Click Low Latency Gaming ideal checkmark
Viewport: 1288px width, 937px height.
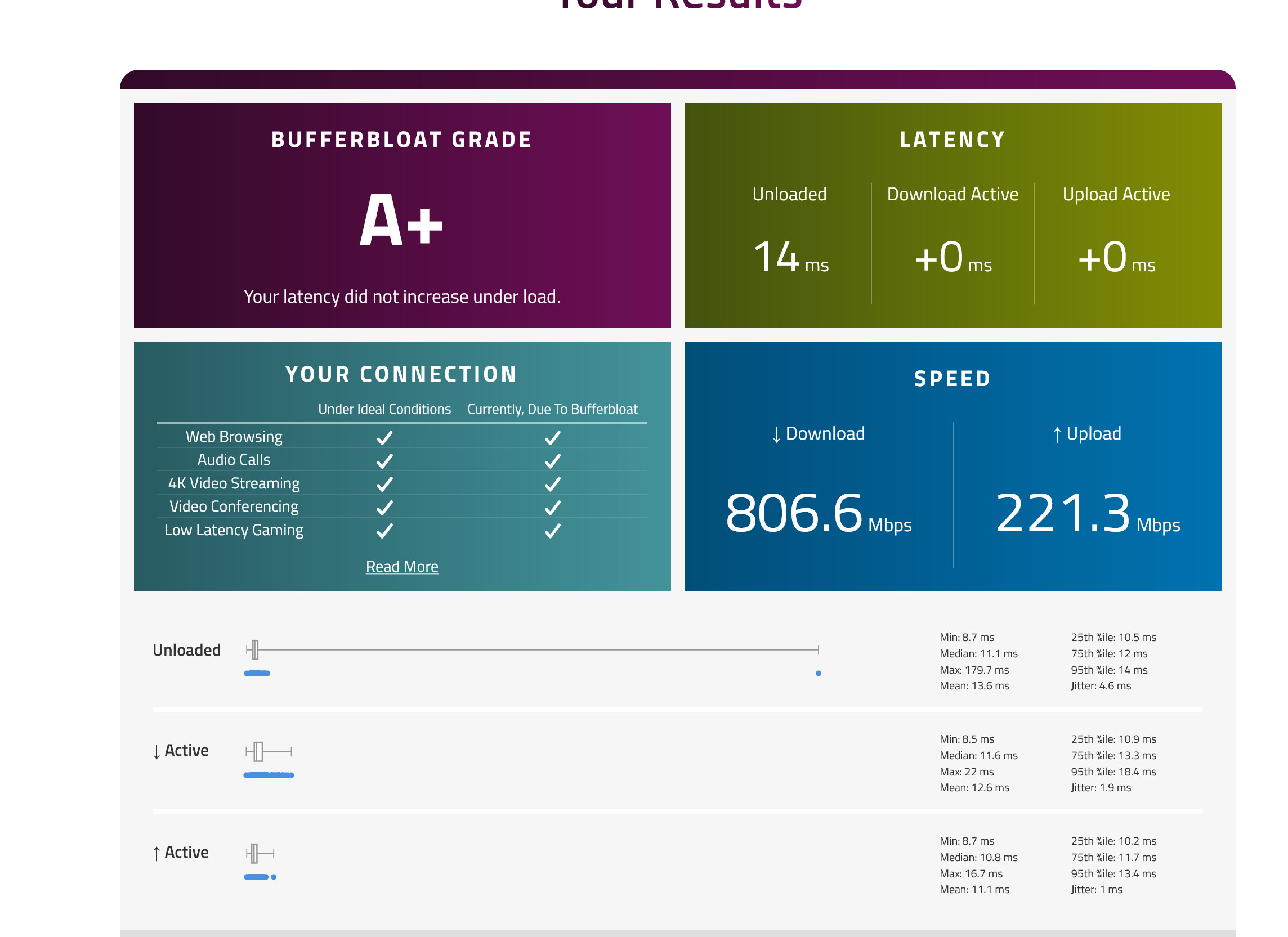(384, 530)
